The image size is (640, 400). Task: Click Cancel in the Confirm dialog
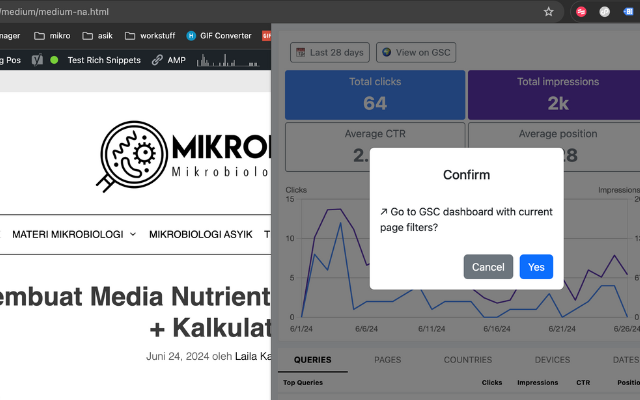[488, 267]
